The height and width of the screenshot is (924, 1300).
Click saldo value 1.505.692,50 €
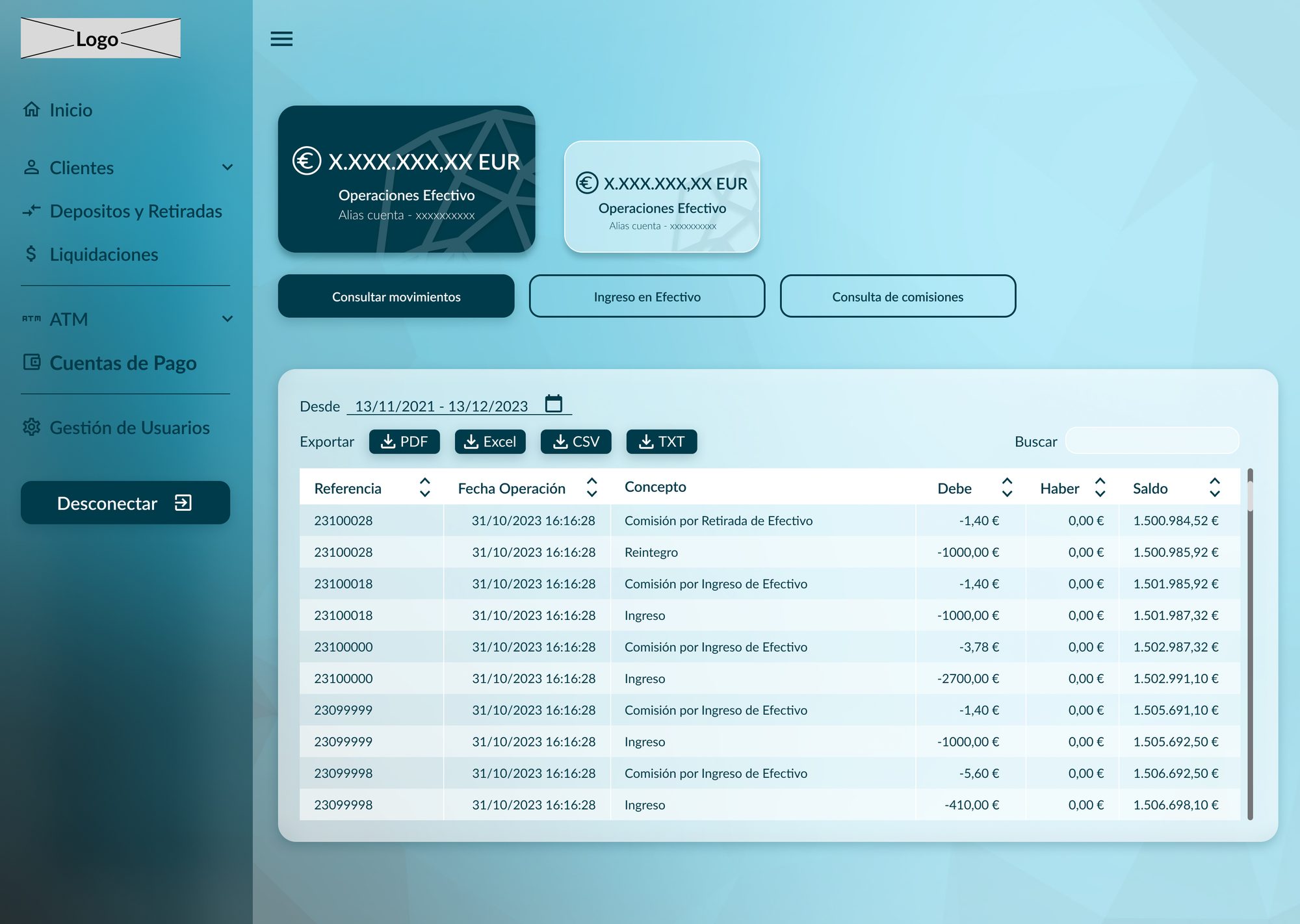(1176, 741)
